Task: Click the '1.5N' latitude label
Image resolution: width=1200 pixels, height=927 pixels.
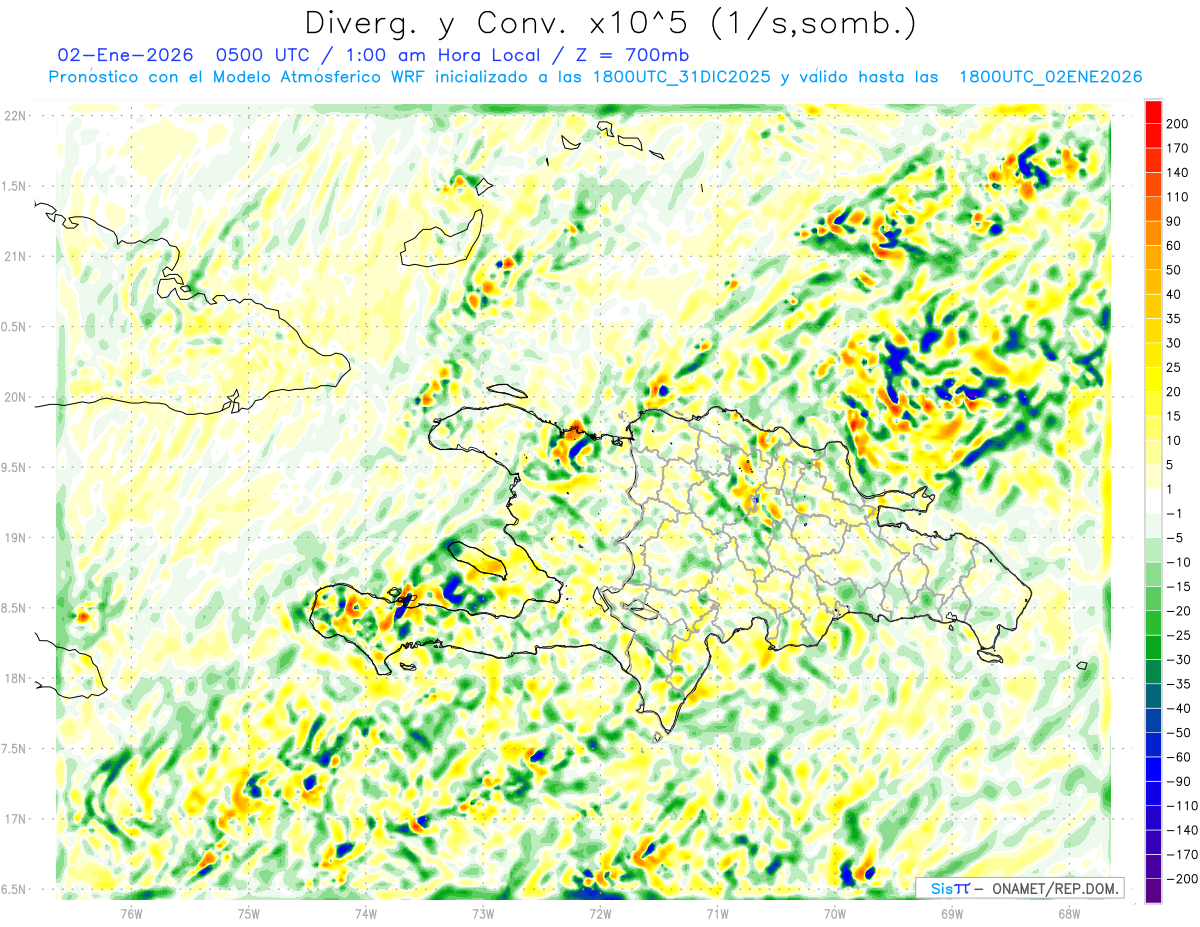Action: 16,186
